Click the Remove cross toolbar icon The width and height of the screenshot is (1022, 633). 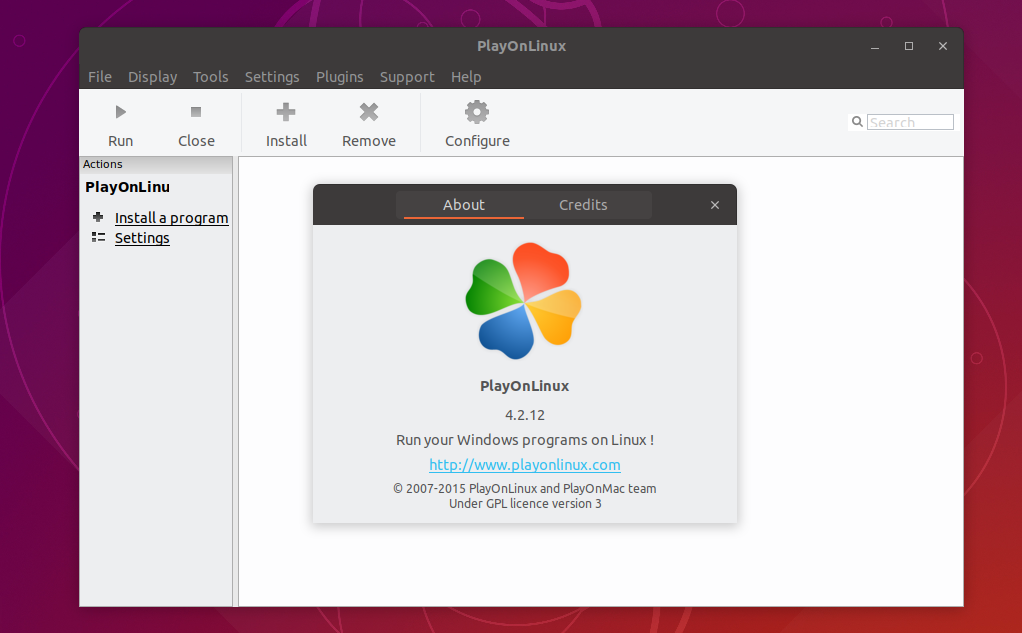[x=369, y=112]
